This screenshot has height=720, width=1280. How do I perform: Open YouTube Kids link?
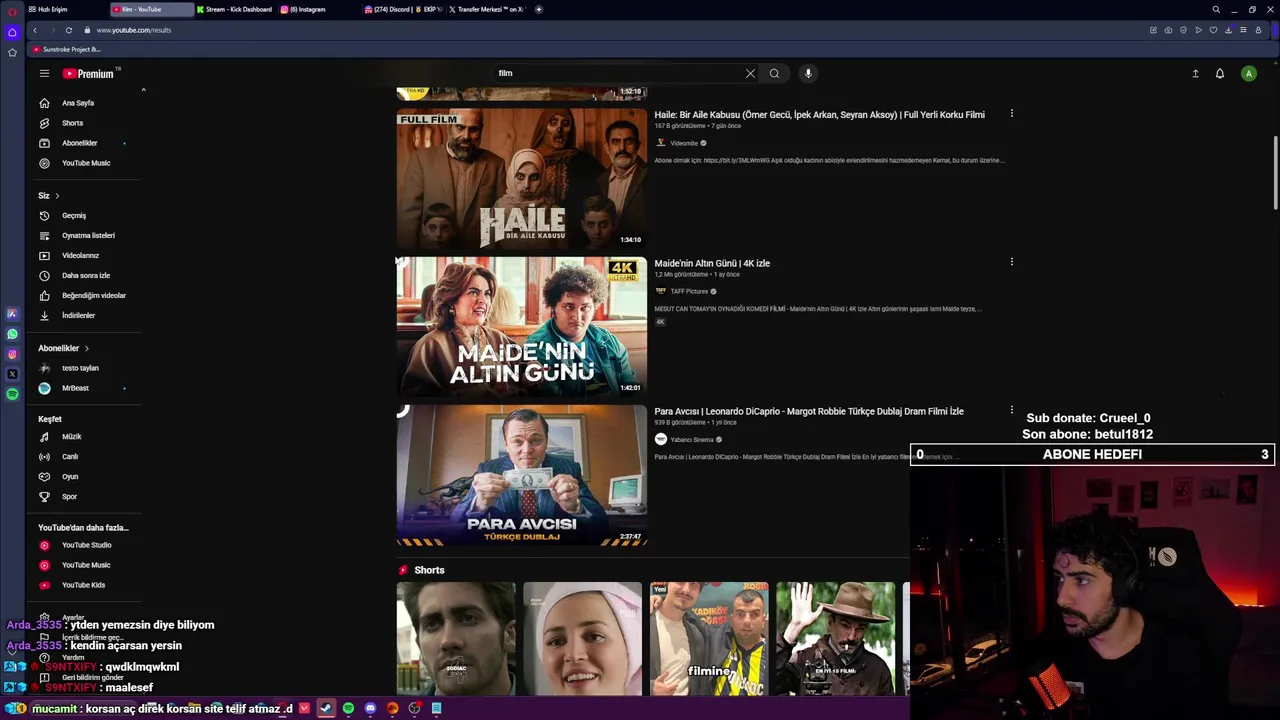[x=85, y=585]
